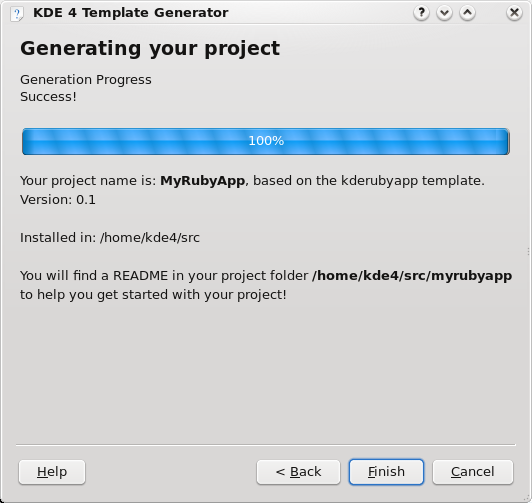The height and width of the screenshot is (503, 532).
Task: Maximize window with the up chevron icon
Action: 468,13
